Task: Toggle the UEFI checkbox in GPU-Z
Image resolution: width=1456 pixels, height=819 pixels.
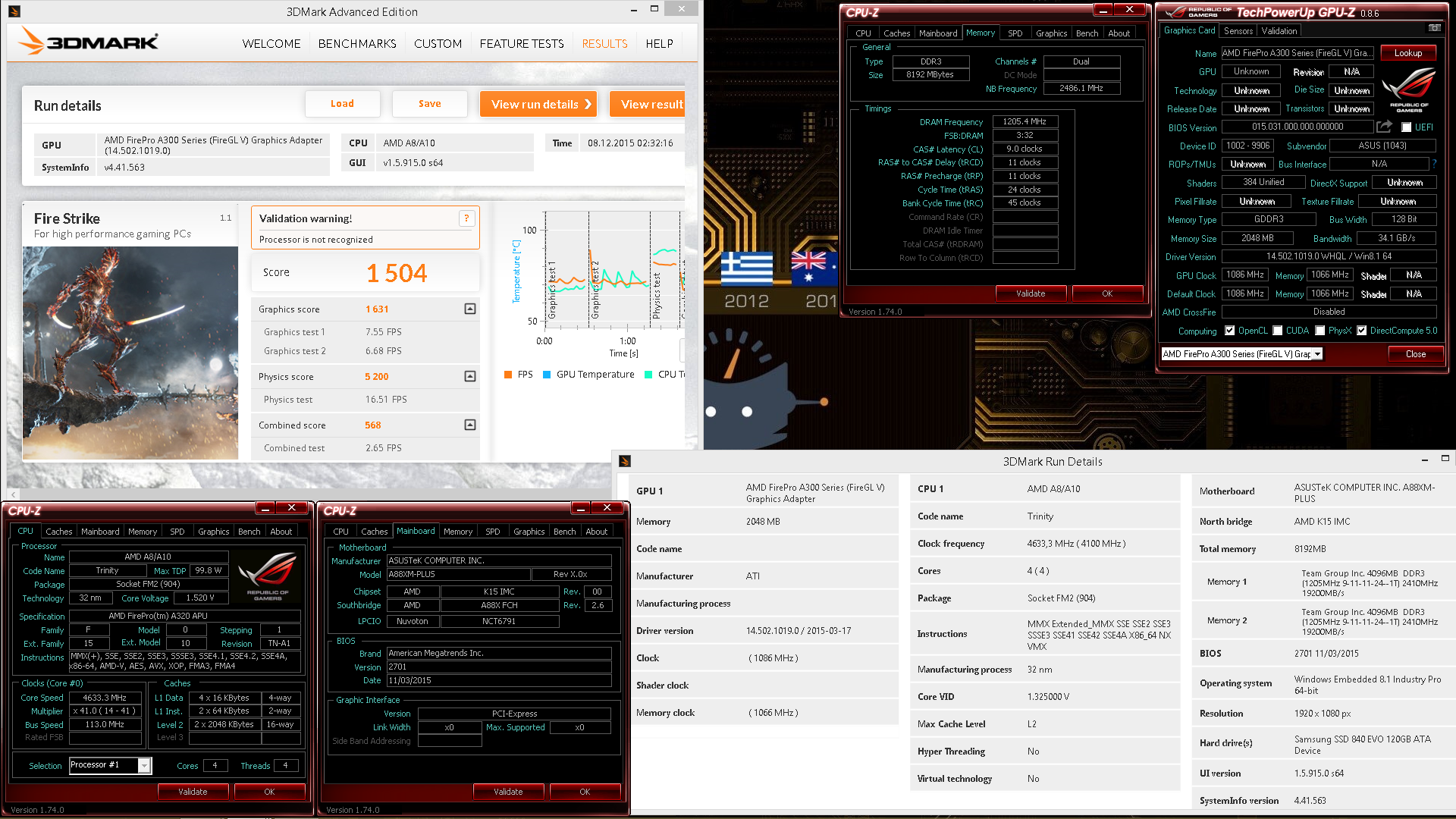Action: (1407, 127)
